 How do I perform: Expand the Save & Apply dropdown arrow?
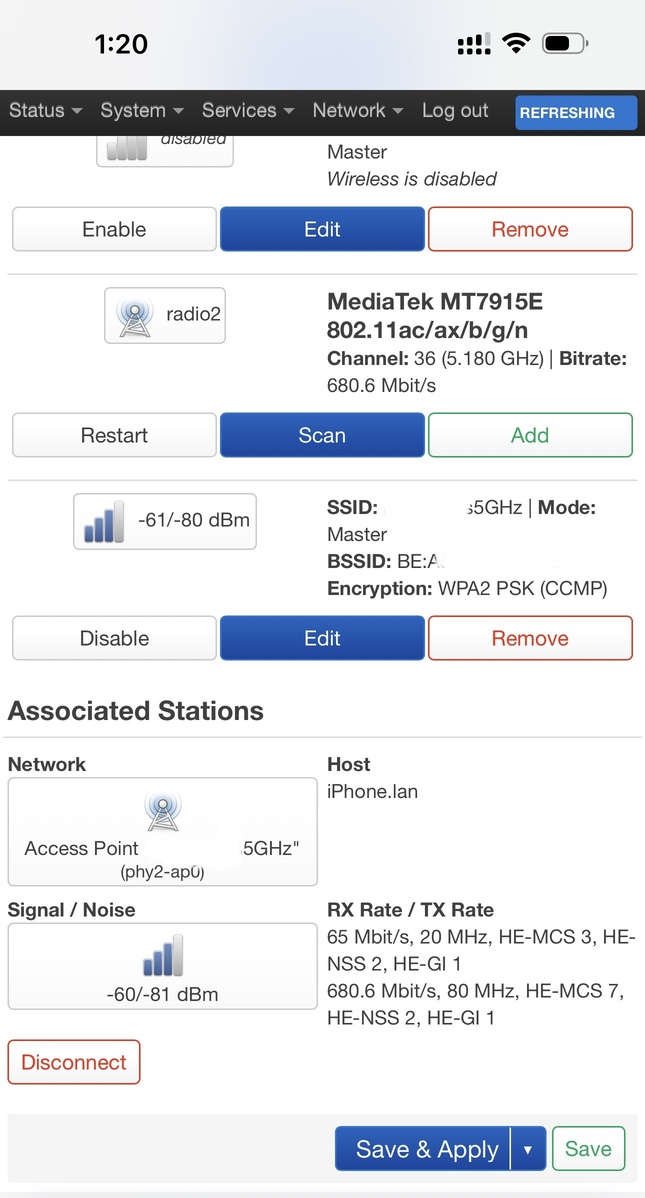coord(527,1149)
